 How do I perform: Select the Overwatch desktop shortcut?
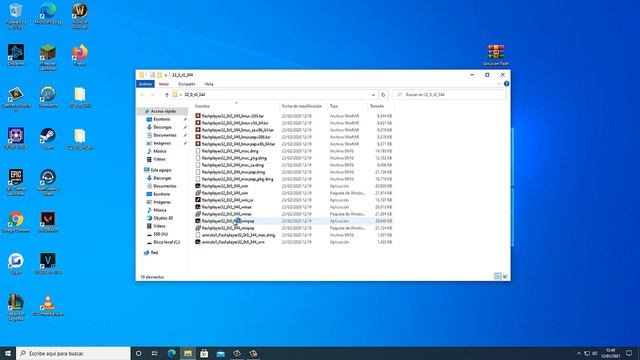coord(48,97)
